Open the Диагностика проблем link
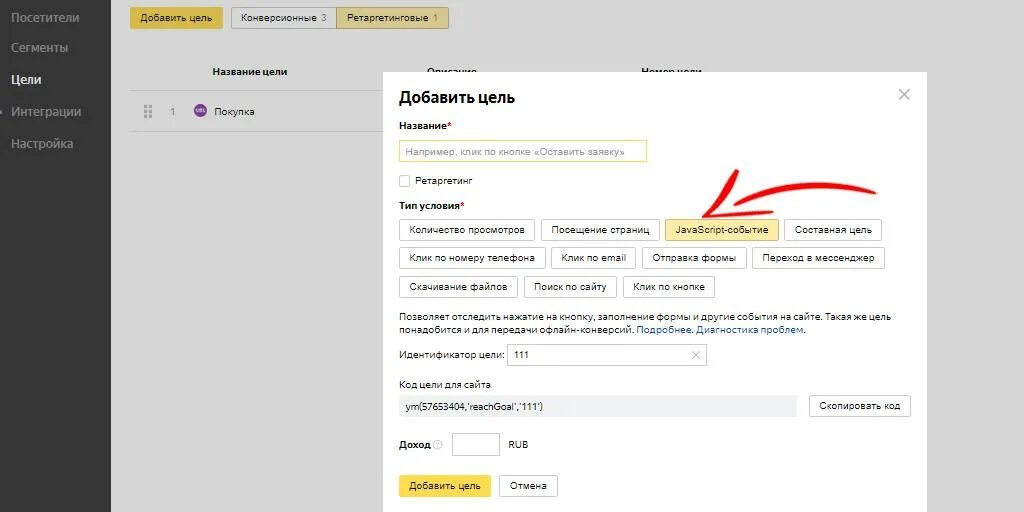 pos(750,330)
